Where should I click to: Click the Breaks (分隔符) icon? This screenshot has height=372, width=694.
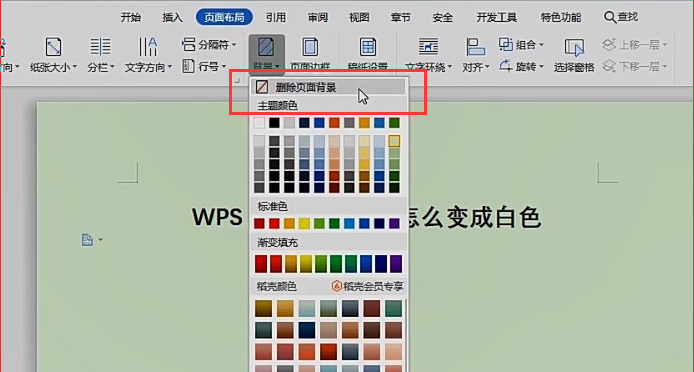pyautogui.click(x=189, y=44)
